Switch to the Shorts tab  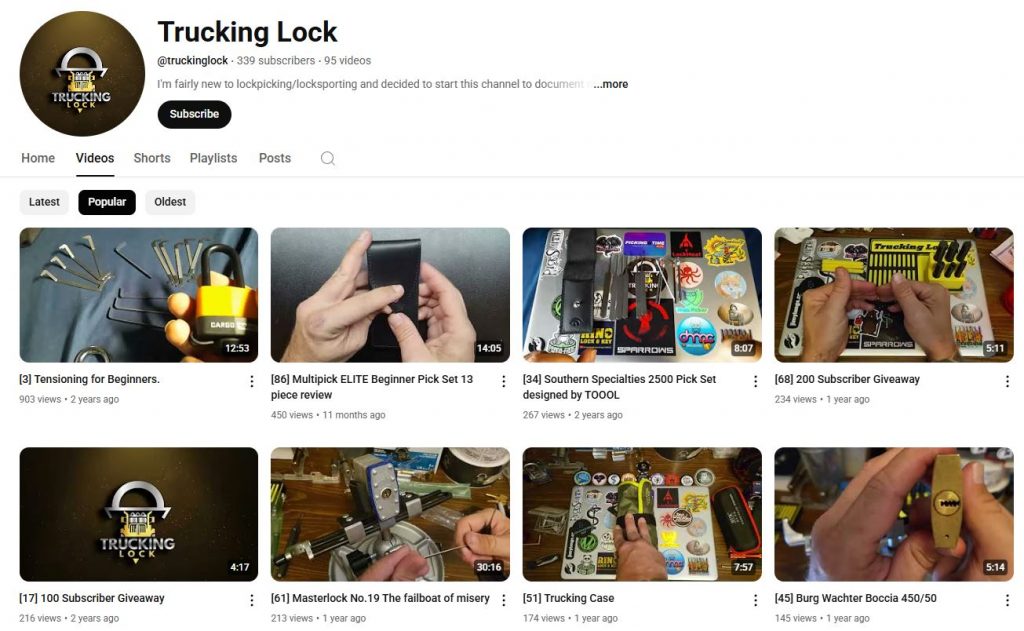(x=152, y=158)
